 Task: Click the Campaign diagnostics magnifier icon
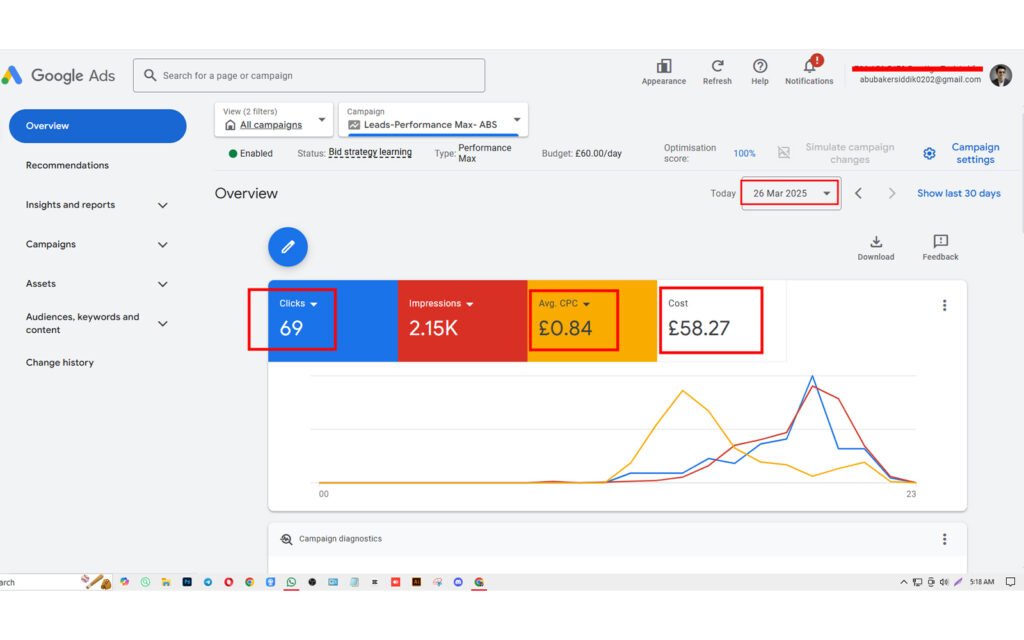286,539
